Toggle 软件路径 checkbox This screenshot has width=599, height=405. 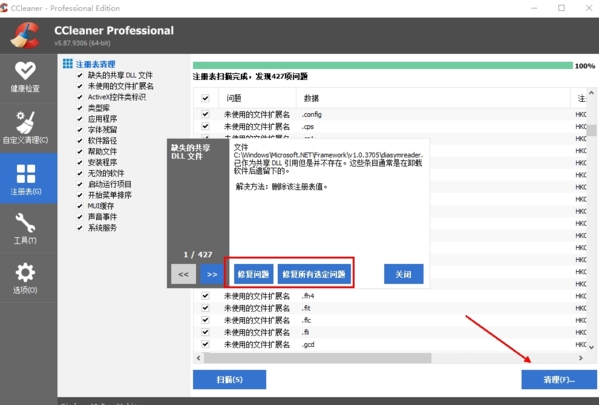80,141
